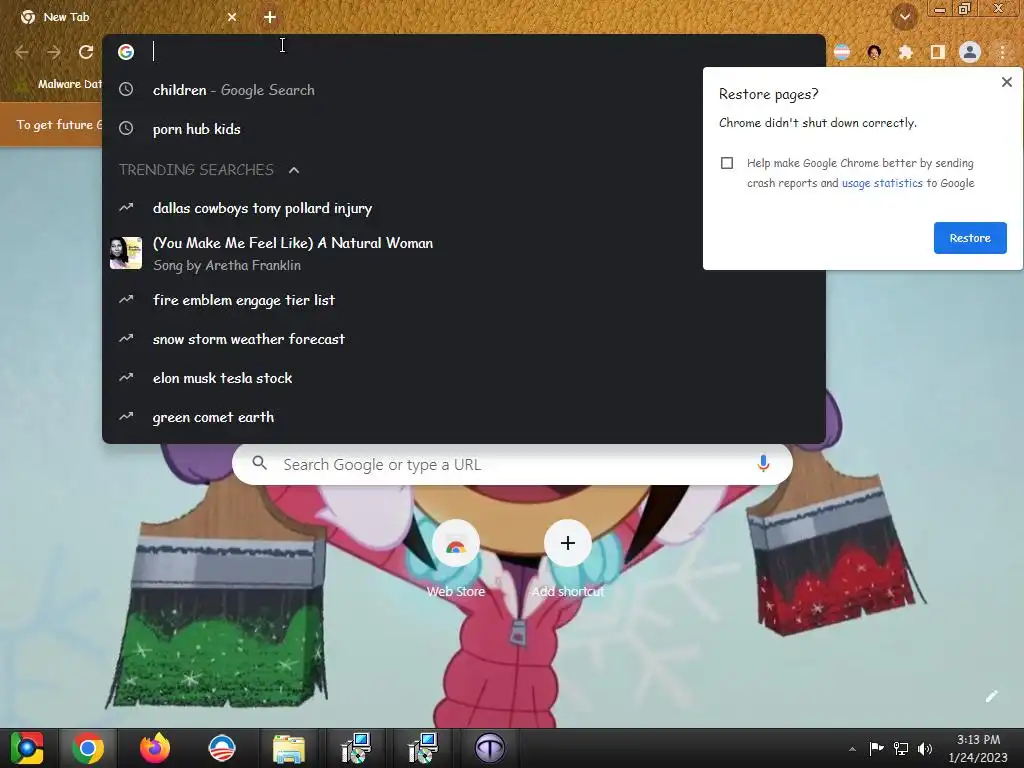Screen dimensions: 1024x768
Task: Click the Start button on taskbar
Action: coord(27,748)
